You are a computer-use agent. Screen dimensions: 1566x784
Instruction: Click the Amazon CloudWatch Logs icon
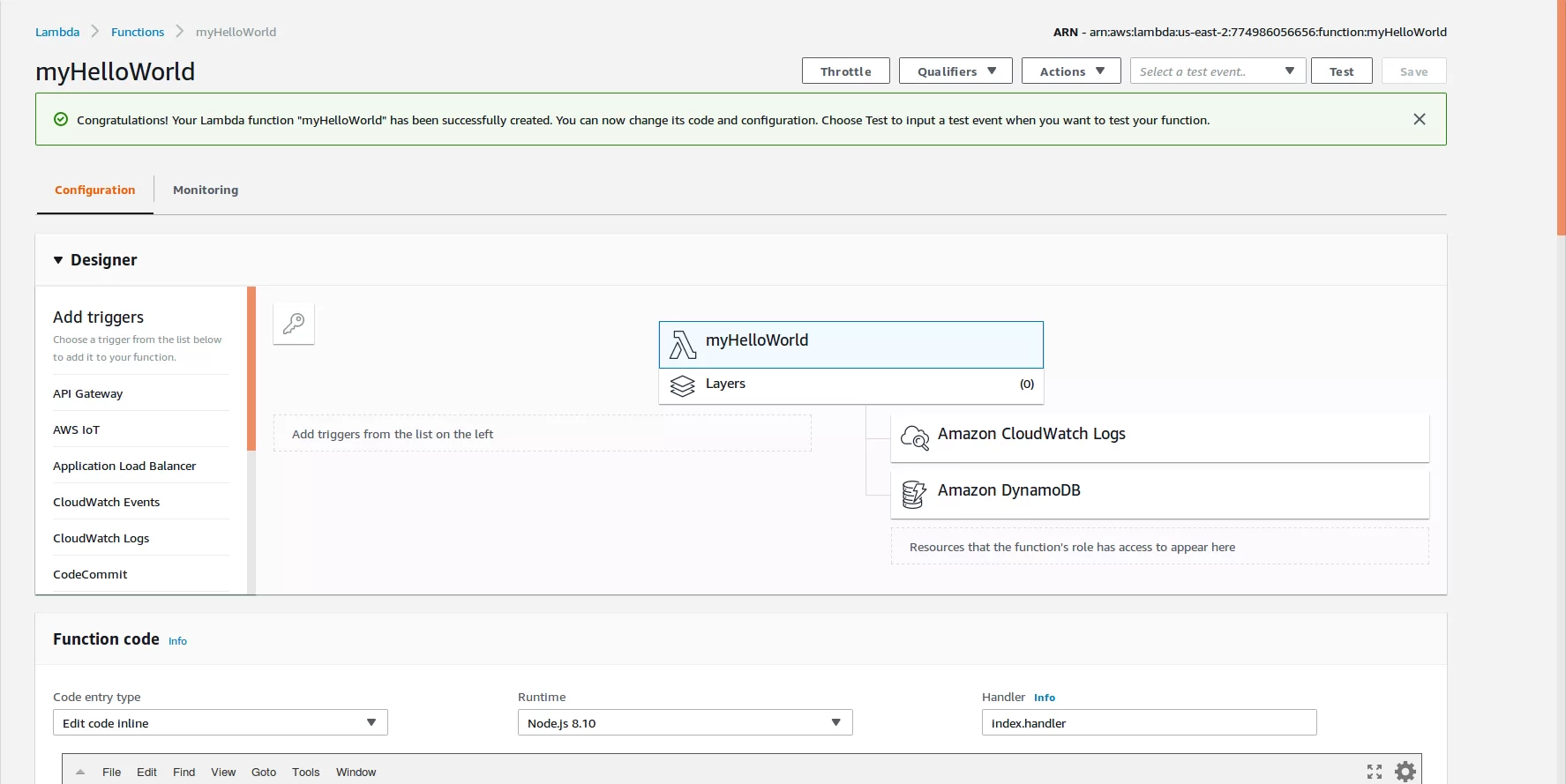tap(914, 437)
